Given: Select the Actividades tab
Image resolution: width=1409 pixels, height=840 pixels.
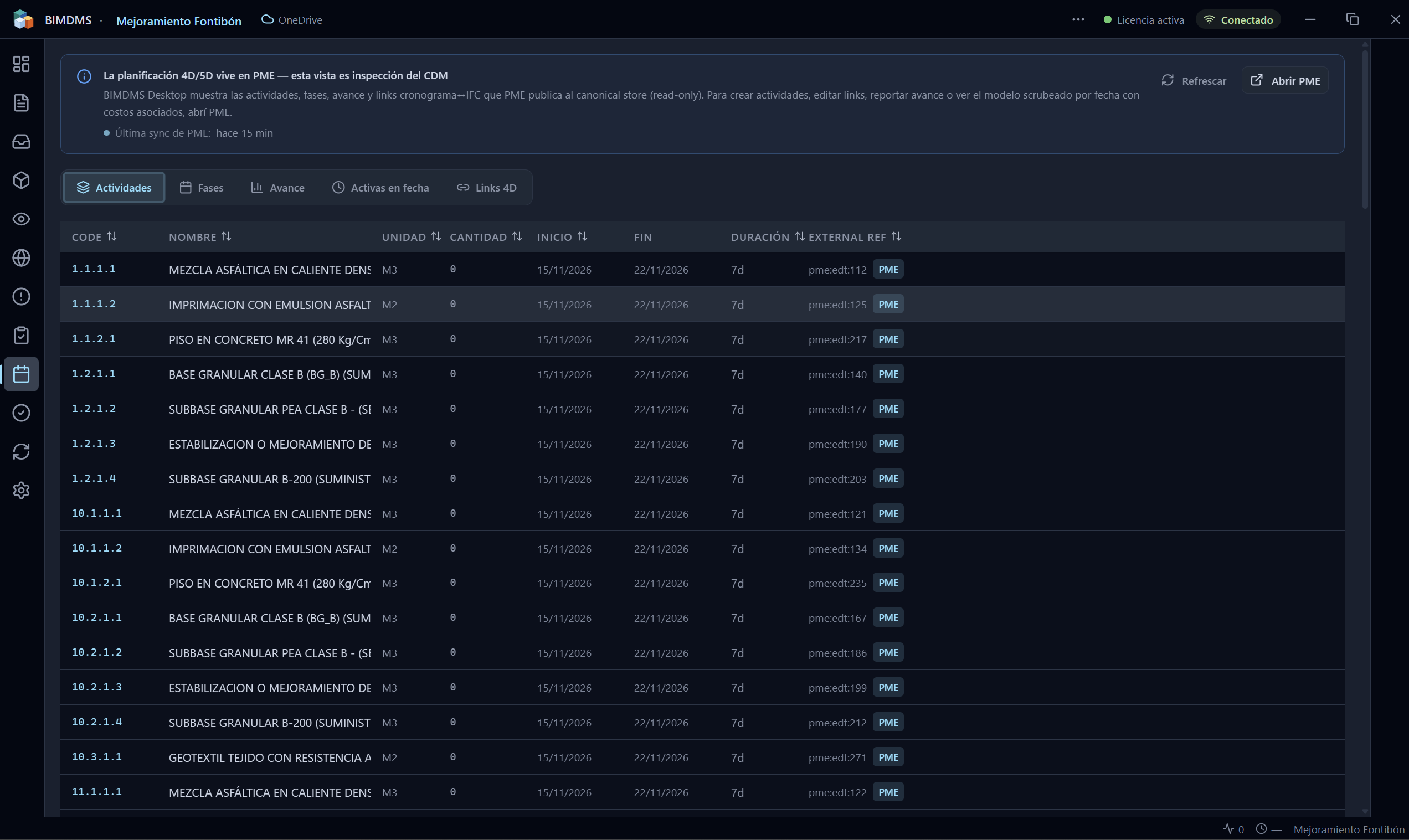Looking at the screenshot, I should click(x=114, y=187).
